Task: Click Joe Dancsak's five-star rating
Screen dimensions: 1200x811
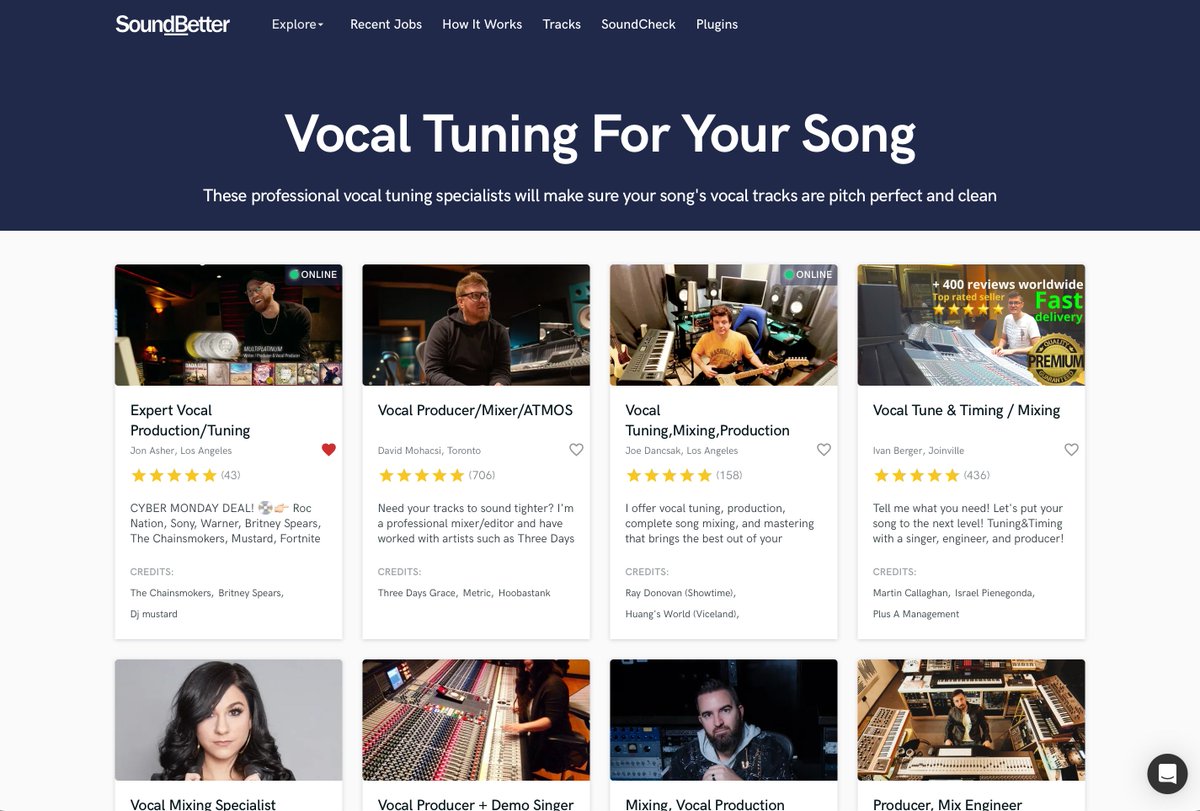Action: coord(669,476)
